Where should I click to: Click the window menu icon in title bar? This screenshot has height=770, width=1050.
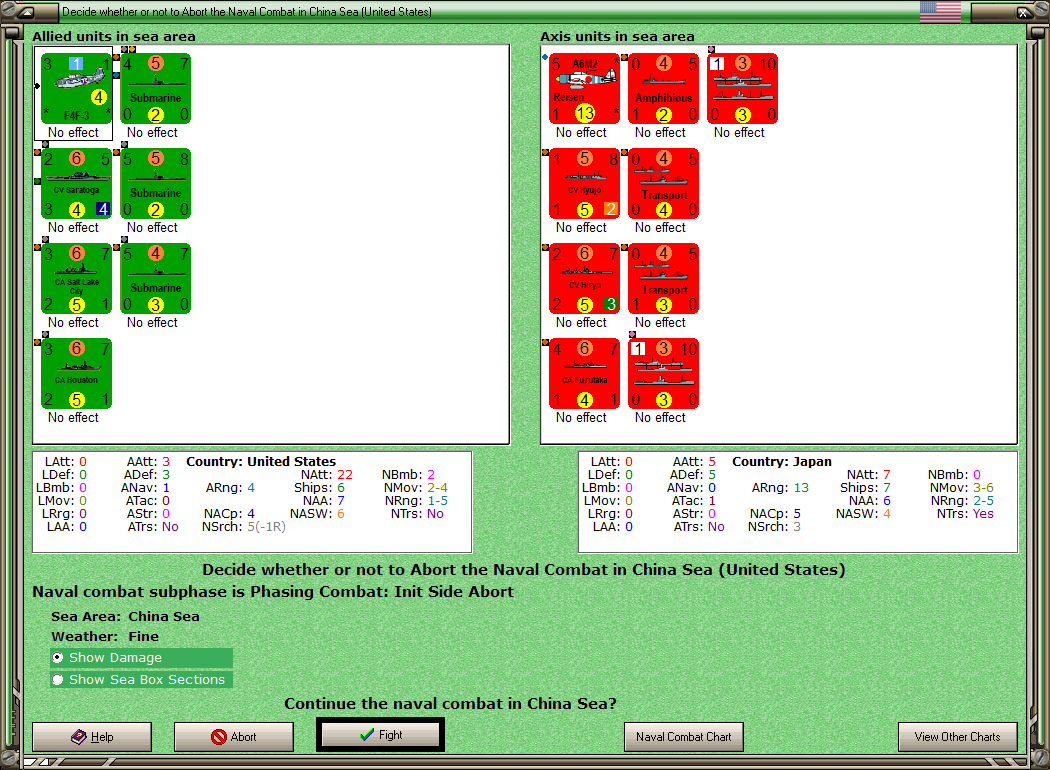tap(25, 11)
